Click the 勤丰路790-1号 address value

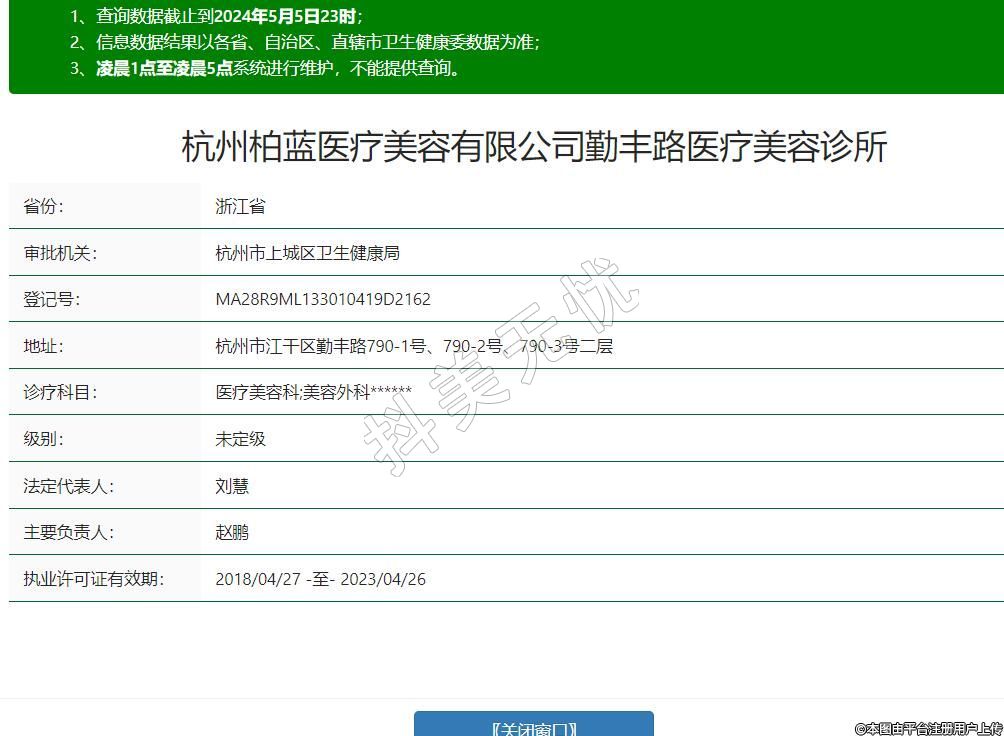(414, 346)
